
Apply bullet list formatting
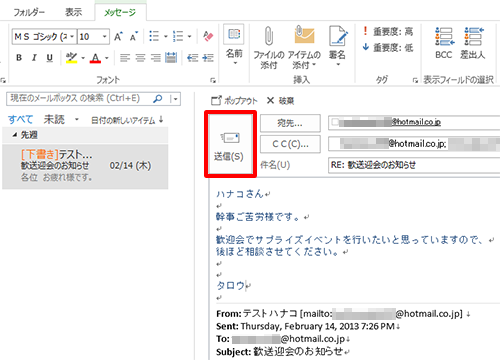[x=154, y=36]
